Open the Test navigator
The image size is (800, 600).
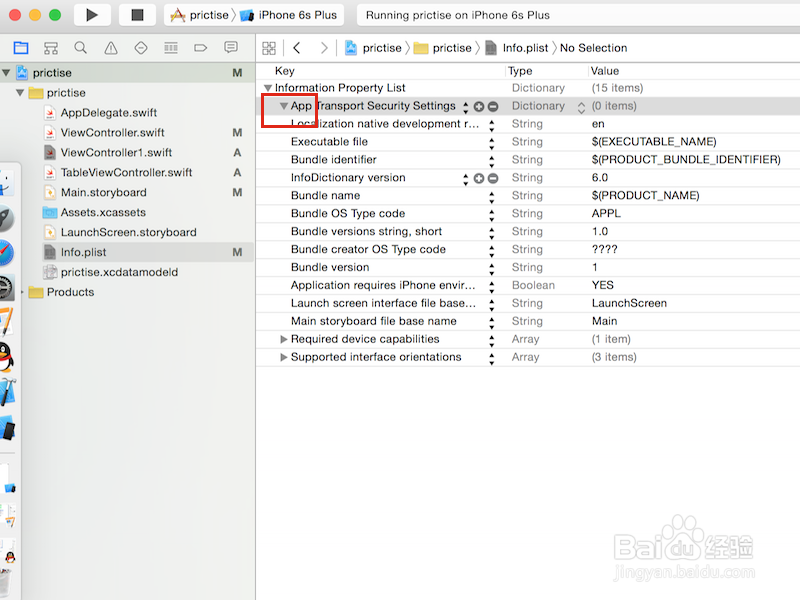[141, 48]
